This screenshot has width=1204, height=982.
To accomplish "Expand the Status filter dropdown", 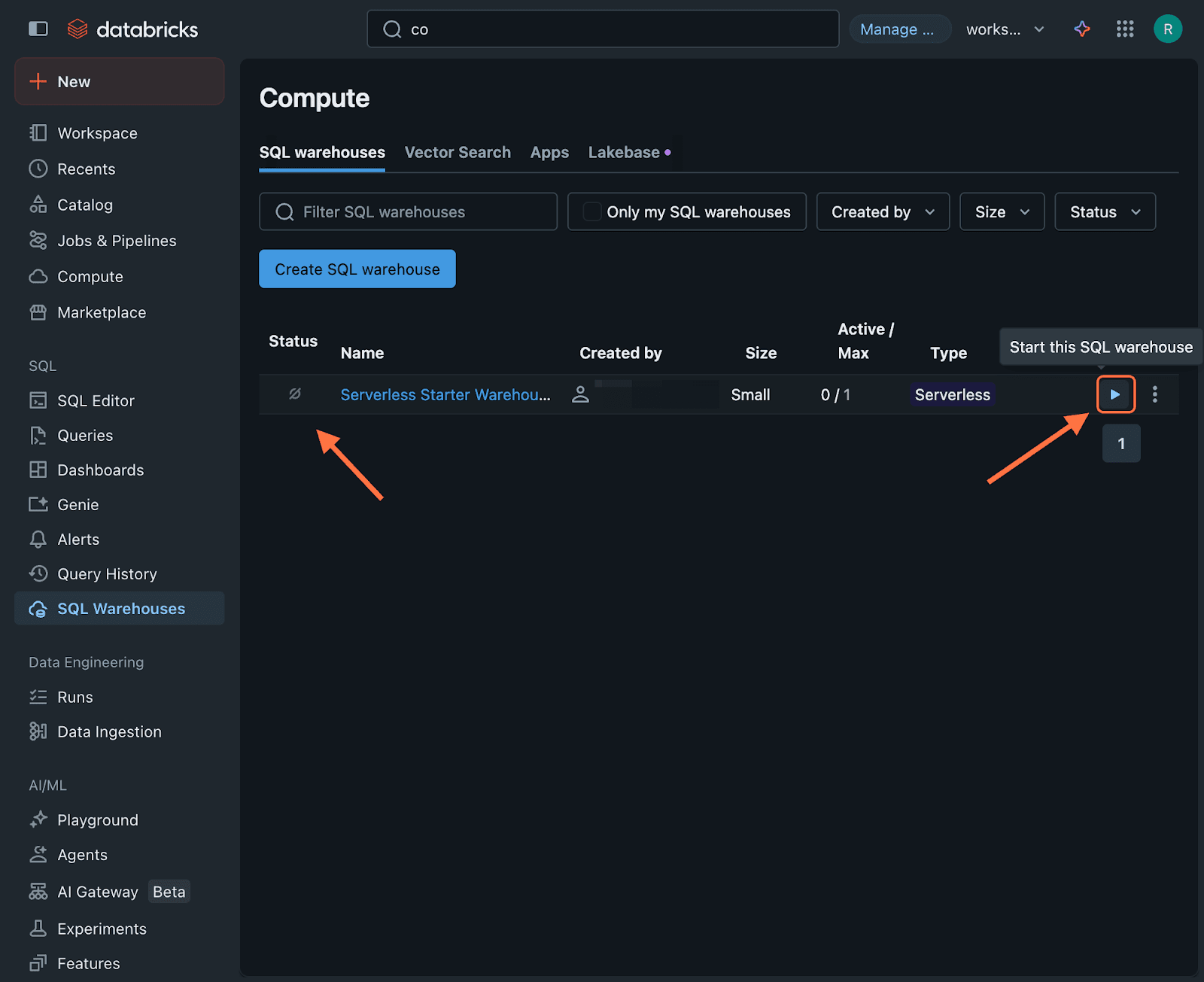I will [1105, 212].
